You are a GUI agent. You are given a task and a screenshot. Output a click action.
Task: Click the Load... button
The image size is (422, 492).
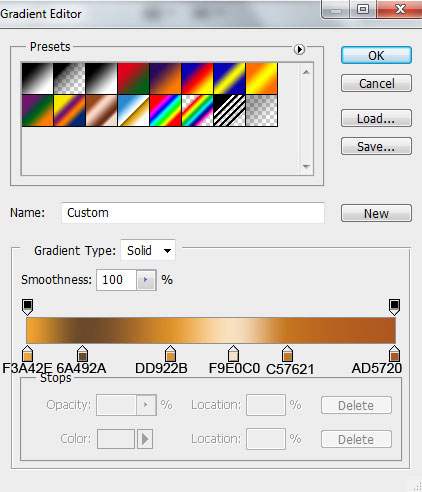click(376, 118)
